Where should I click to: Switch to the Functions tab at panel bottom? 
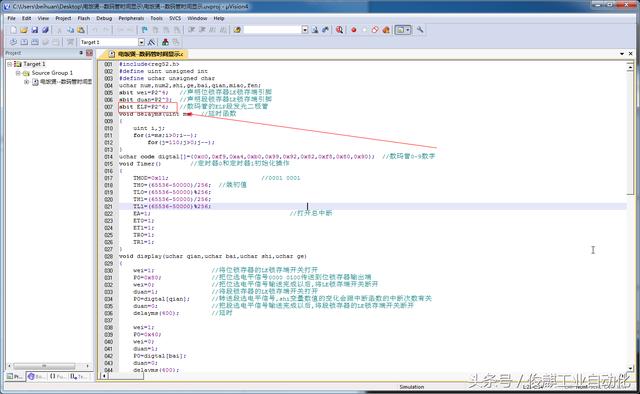[x=58, y=376]
